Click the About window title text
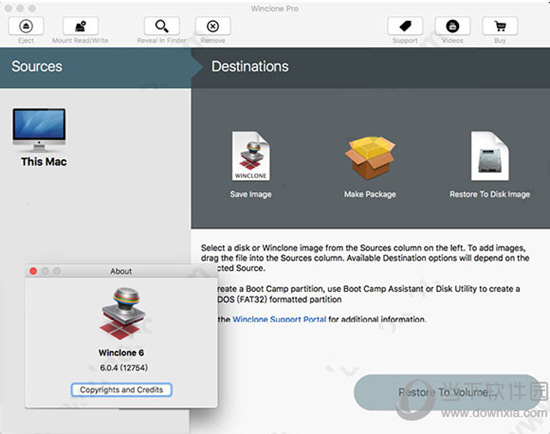The width and height of the screenshot is (550, 434). tap(121, 271)
